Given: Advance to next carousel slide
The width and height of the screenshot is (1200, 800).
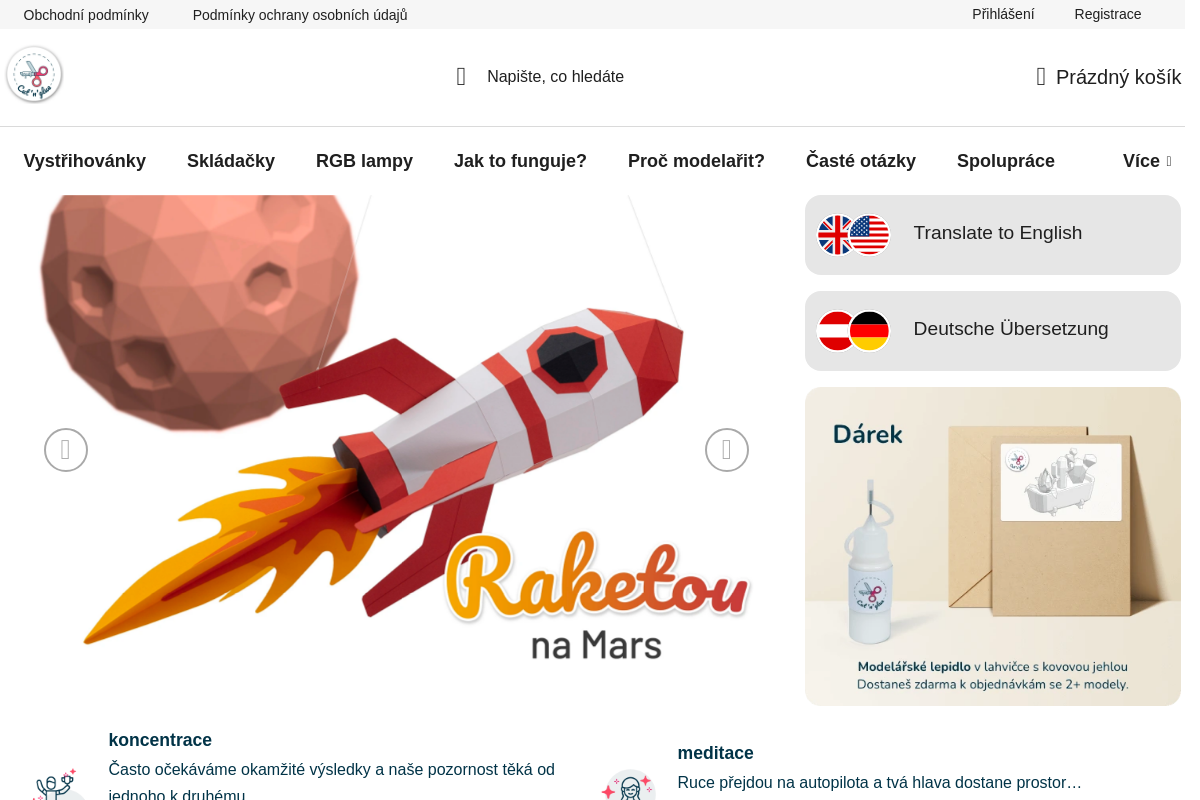Looking at the screenshot, I should pos(727,450).
